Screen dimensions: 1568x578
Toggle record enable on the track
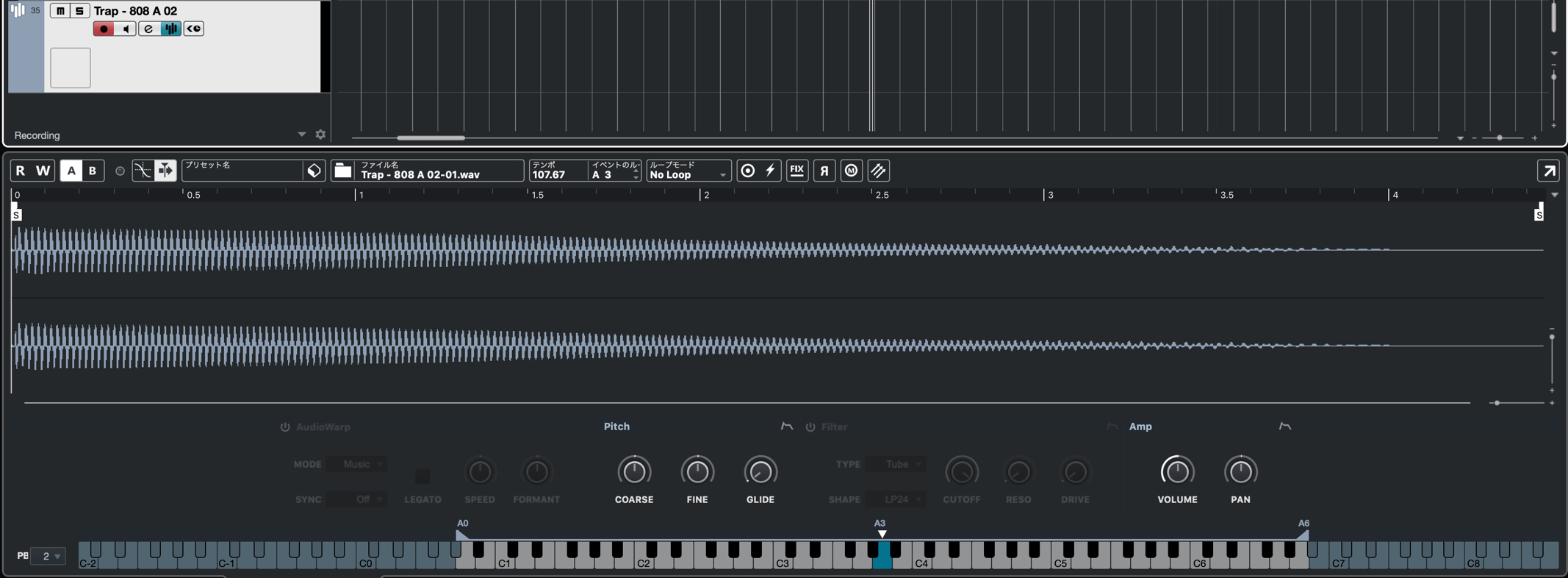click(x=104, y=29)
